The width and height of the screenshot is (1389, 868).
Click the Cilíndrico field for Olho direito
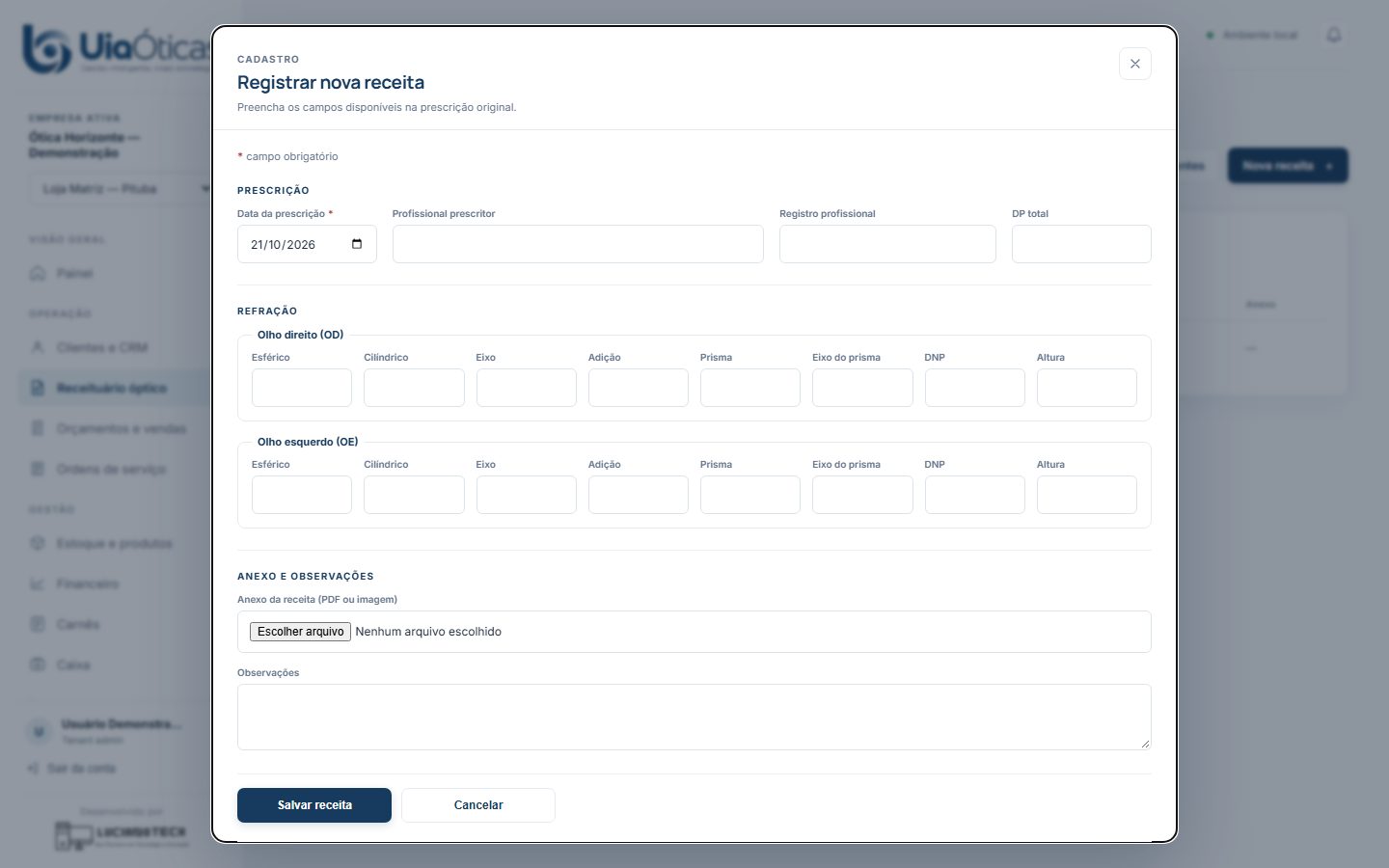(x=414, y=388)
